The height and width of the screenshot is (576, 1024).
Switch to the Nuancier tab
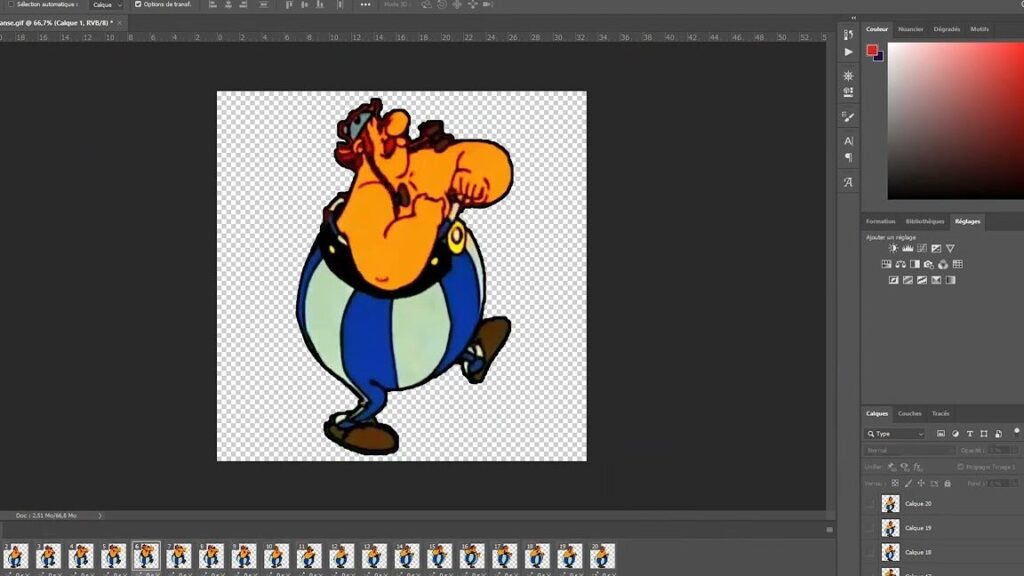click(910, 29)
